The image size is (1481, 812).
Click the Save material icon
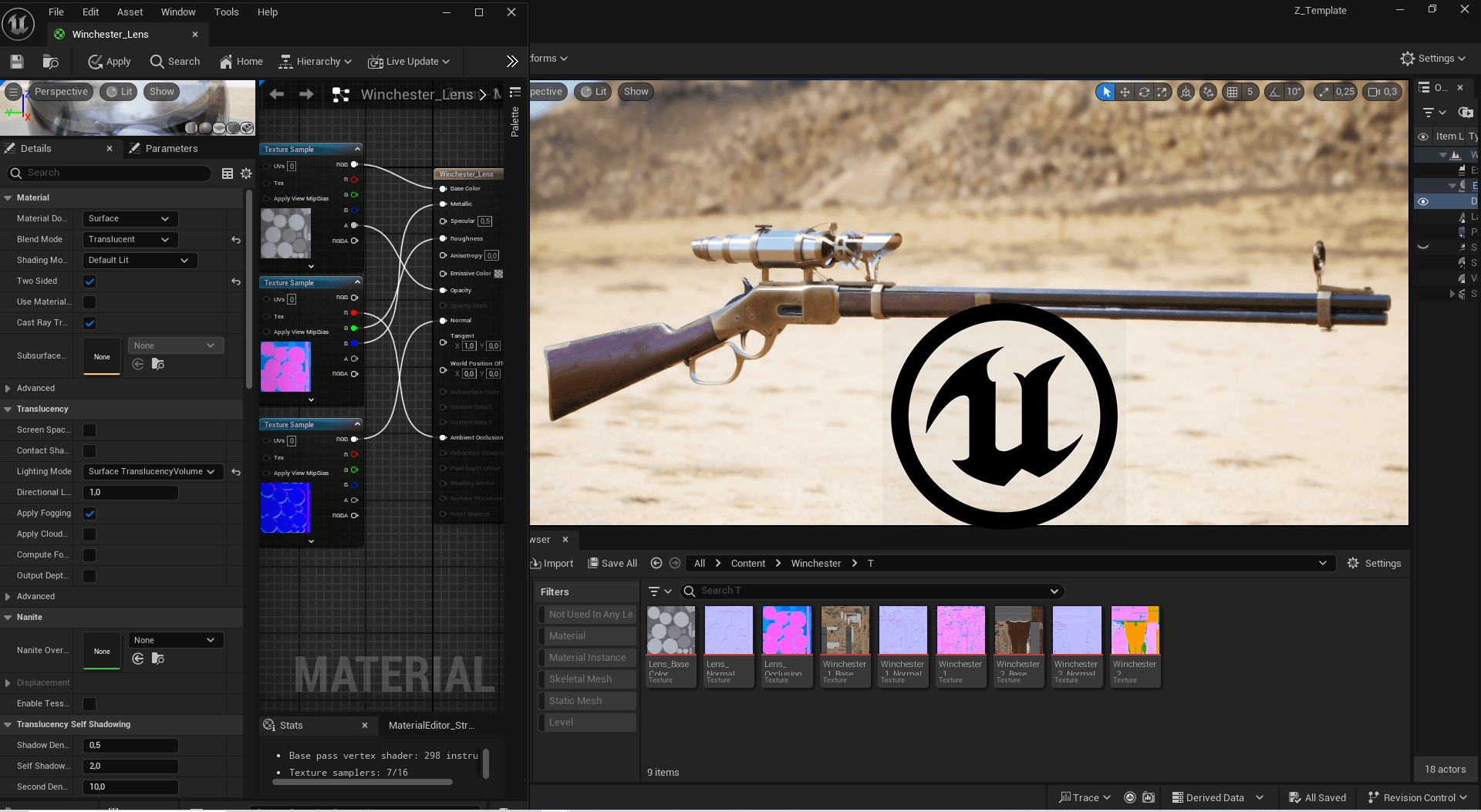(x=17, y=62)
